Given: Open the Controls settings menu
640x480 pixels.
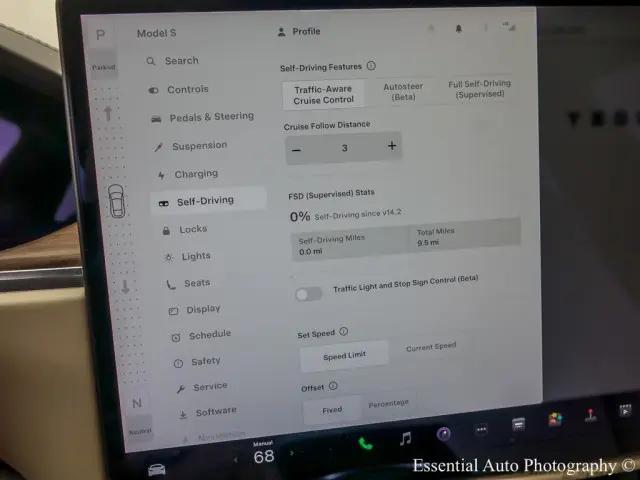Looking at the screenshot, I should click(178, 89).
